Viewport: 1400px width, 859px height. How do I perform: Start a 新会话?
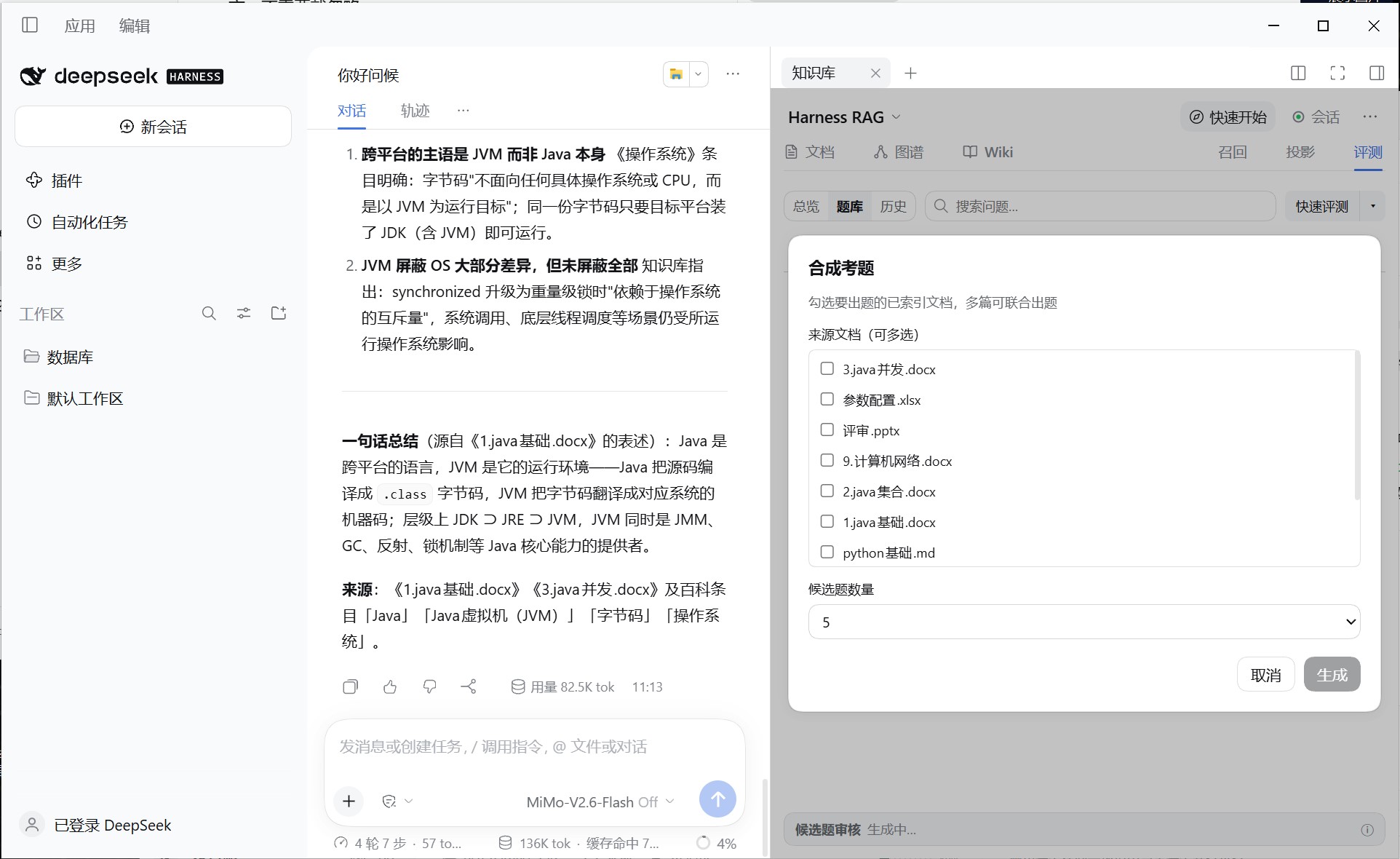153,127
